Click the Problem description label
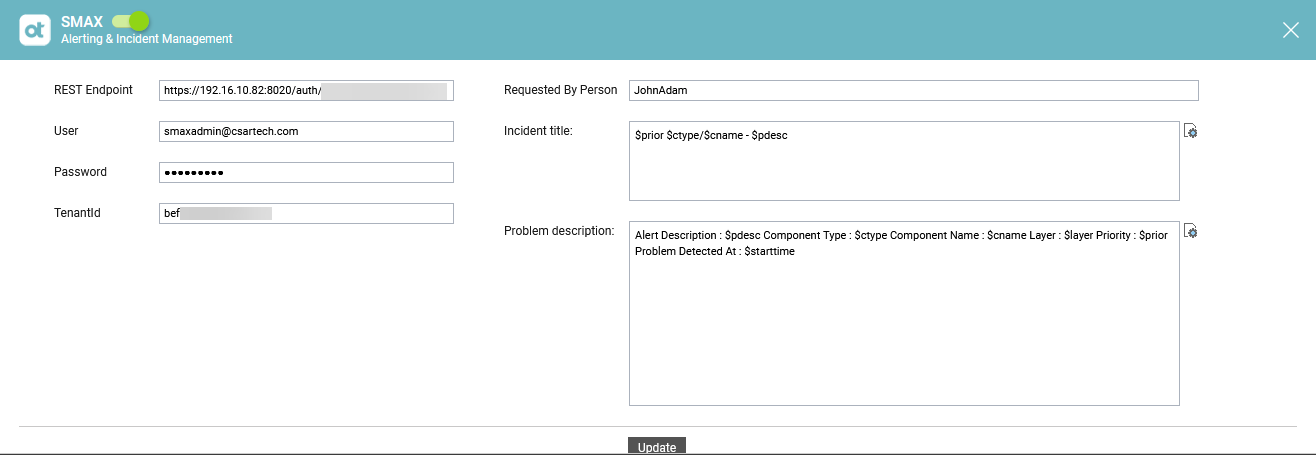The image size is (1316, 455). point(558,231)
